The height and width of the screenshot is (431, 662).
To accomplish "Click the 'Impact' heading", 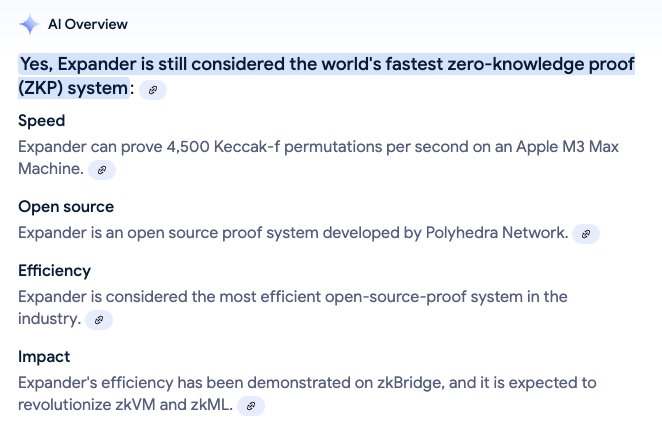I will 44,357.
